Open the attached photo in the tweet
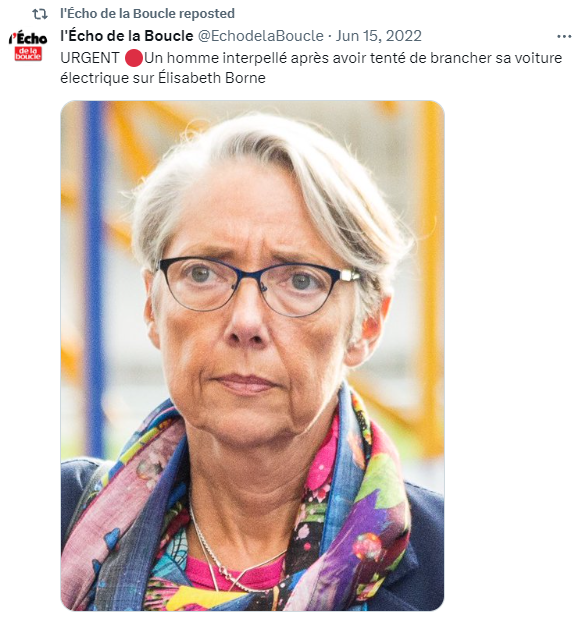This screenshot has width=577, height=619. click(252, 356)
